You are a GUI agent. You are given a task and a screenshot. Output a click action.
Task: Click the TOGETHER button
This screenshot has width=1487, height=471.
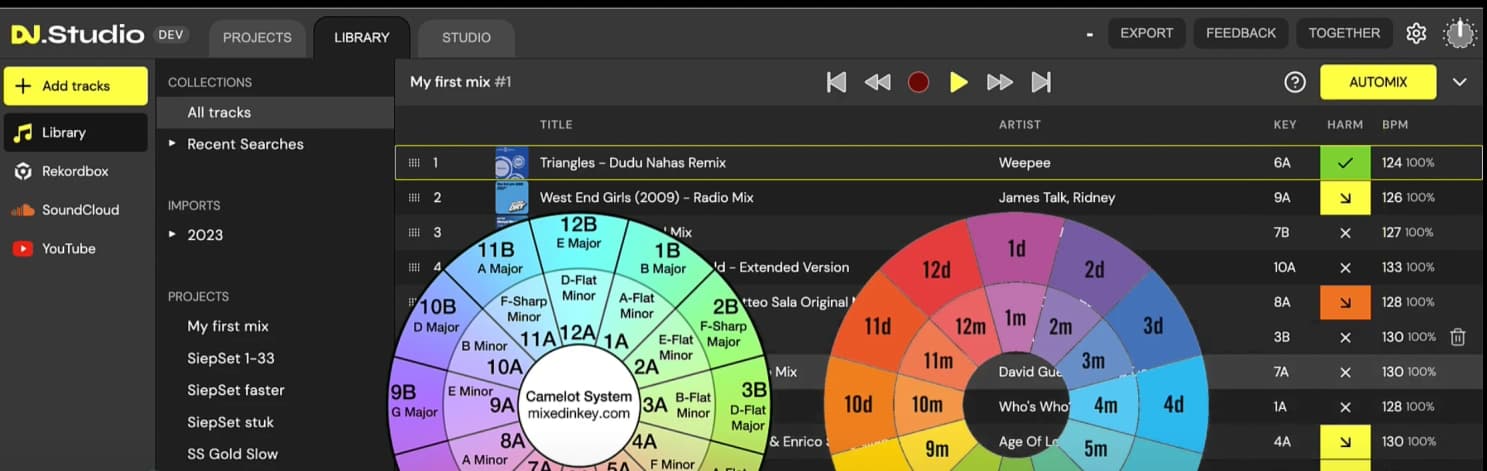point(1344,33)
